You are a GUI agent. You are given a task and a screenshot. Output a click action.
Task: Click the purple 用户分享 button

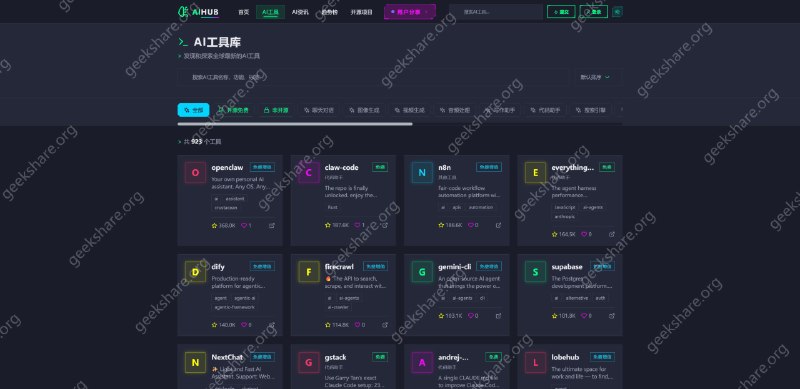coord(410,12)
